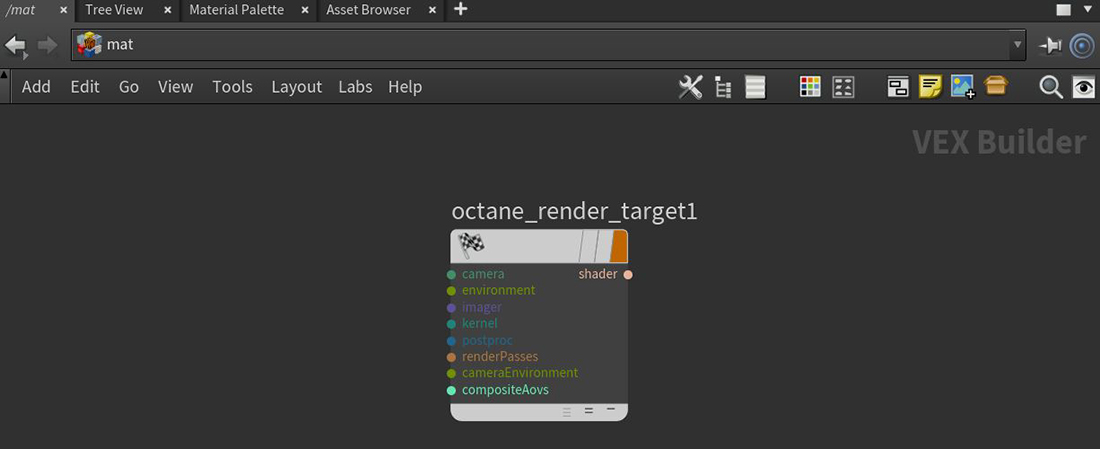This screenshot has height=449, width=1100.
Task: Switch to the Asset Browser tab
Action: [x=368, y=10]
